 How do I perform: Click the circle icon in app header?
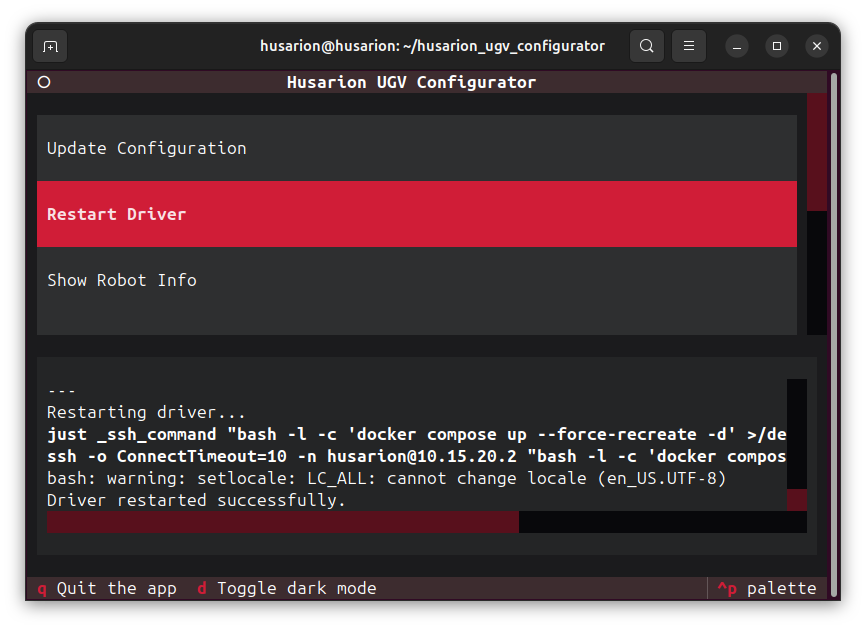tap(44, 82)
